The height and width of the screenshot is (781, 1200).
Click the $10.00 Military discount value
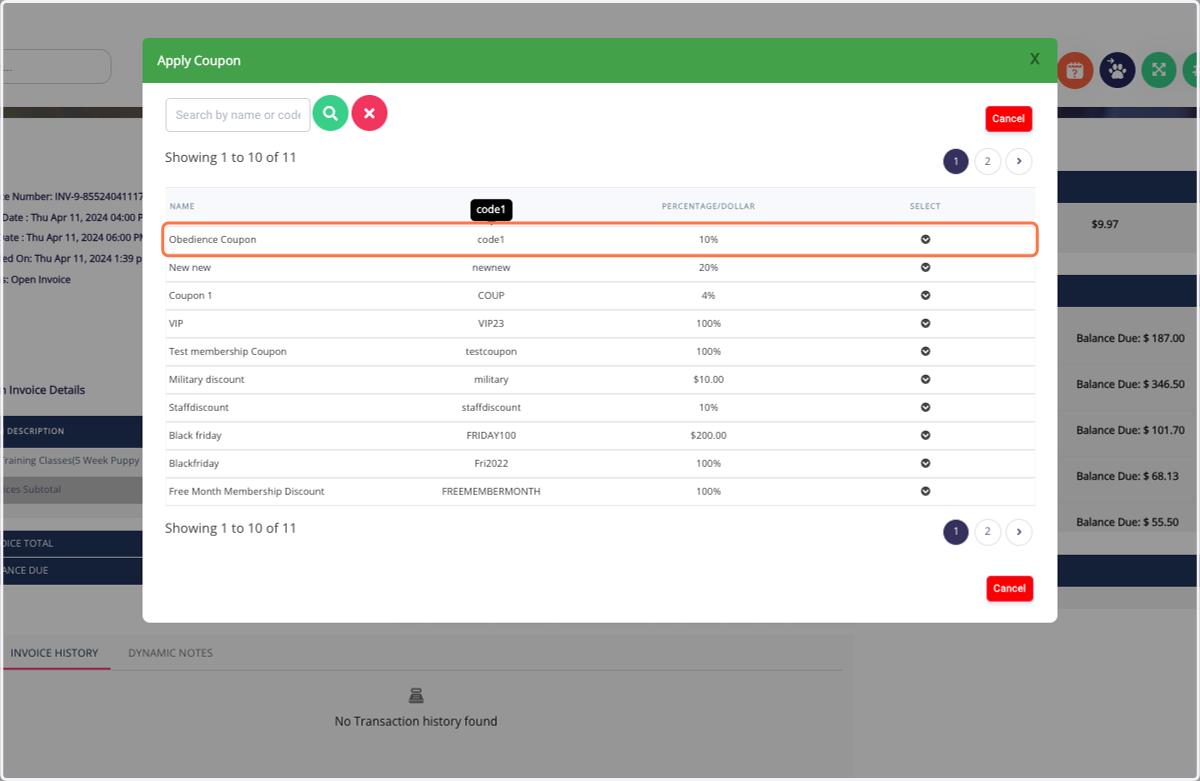pos(708,380)
